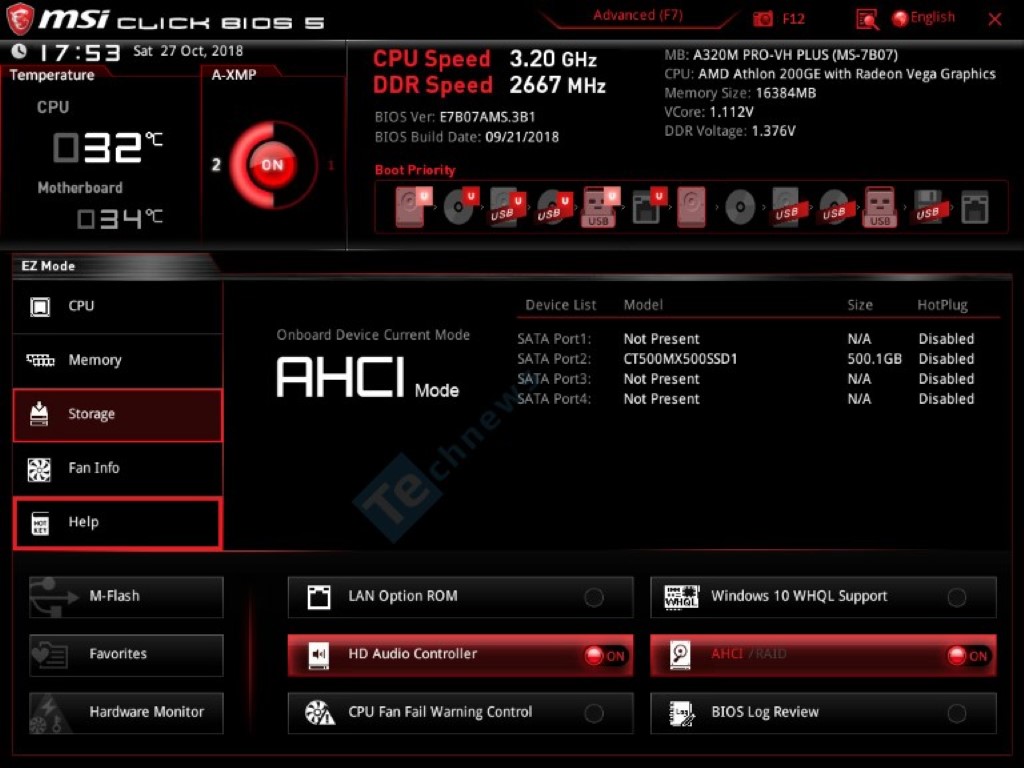1024x768 pixels.
Task: Click the DDR Voltage 1.376V reading
Action: [x=729, y=131]
